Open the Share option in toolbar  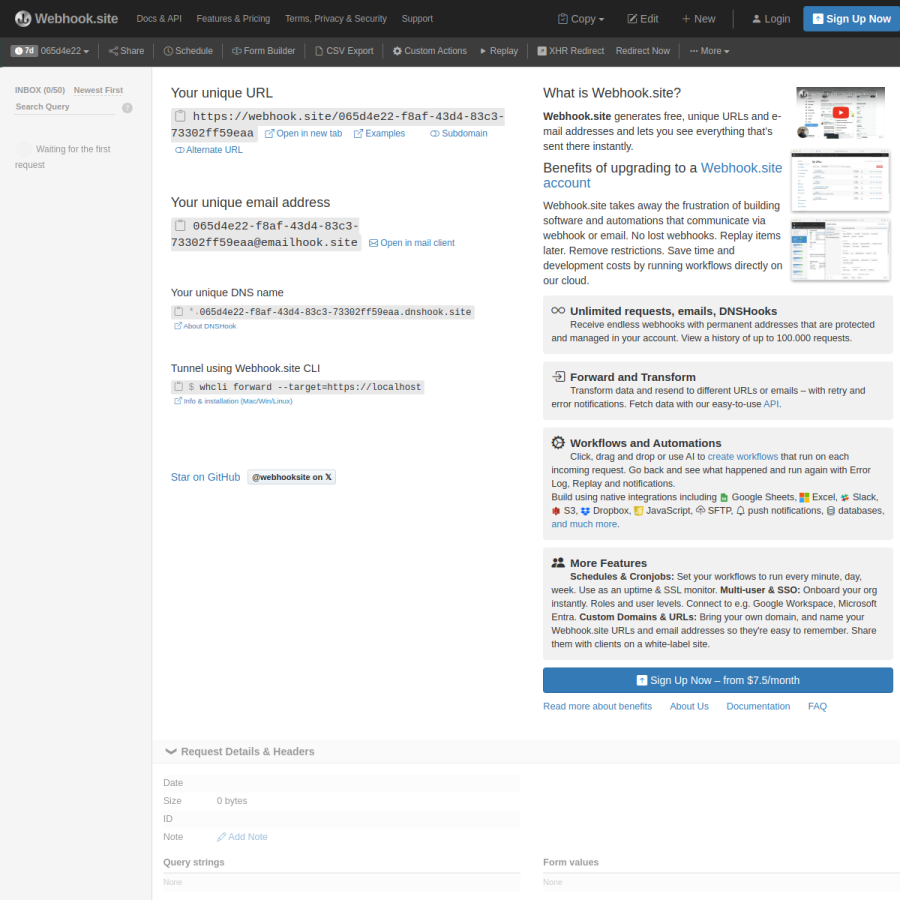pos(126,51)
